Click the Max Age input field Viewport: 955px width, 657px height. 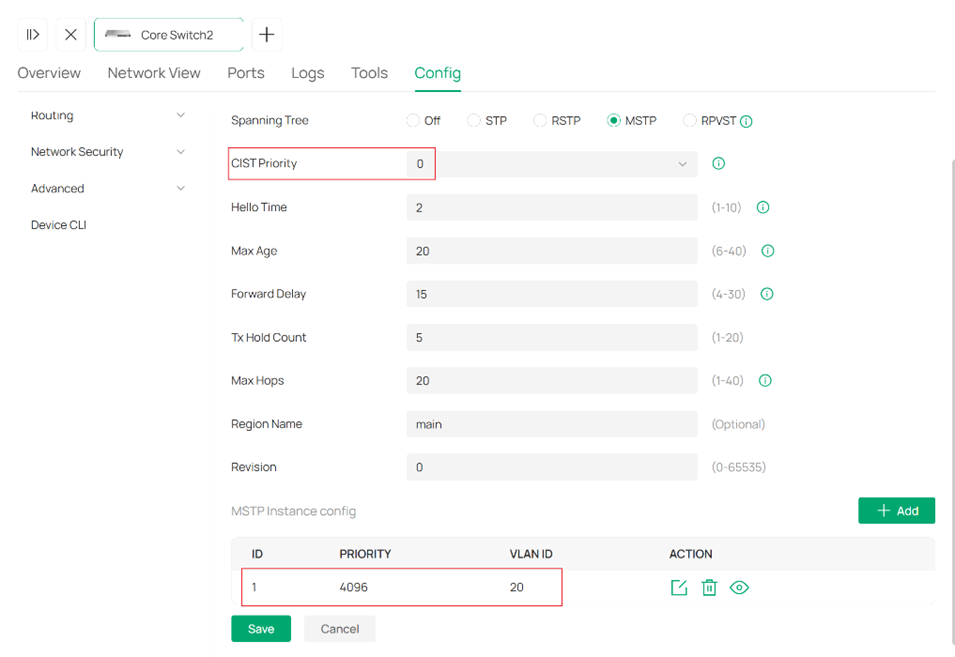552,251
